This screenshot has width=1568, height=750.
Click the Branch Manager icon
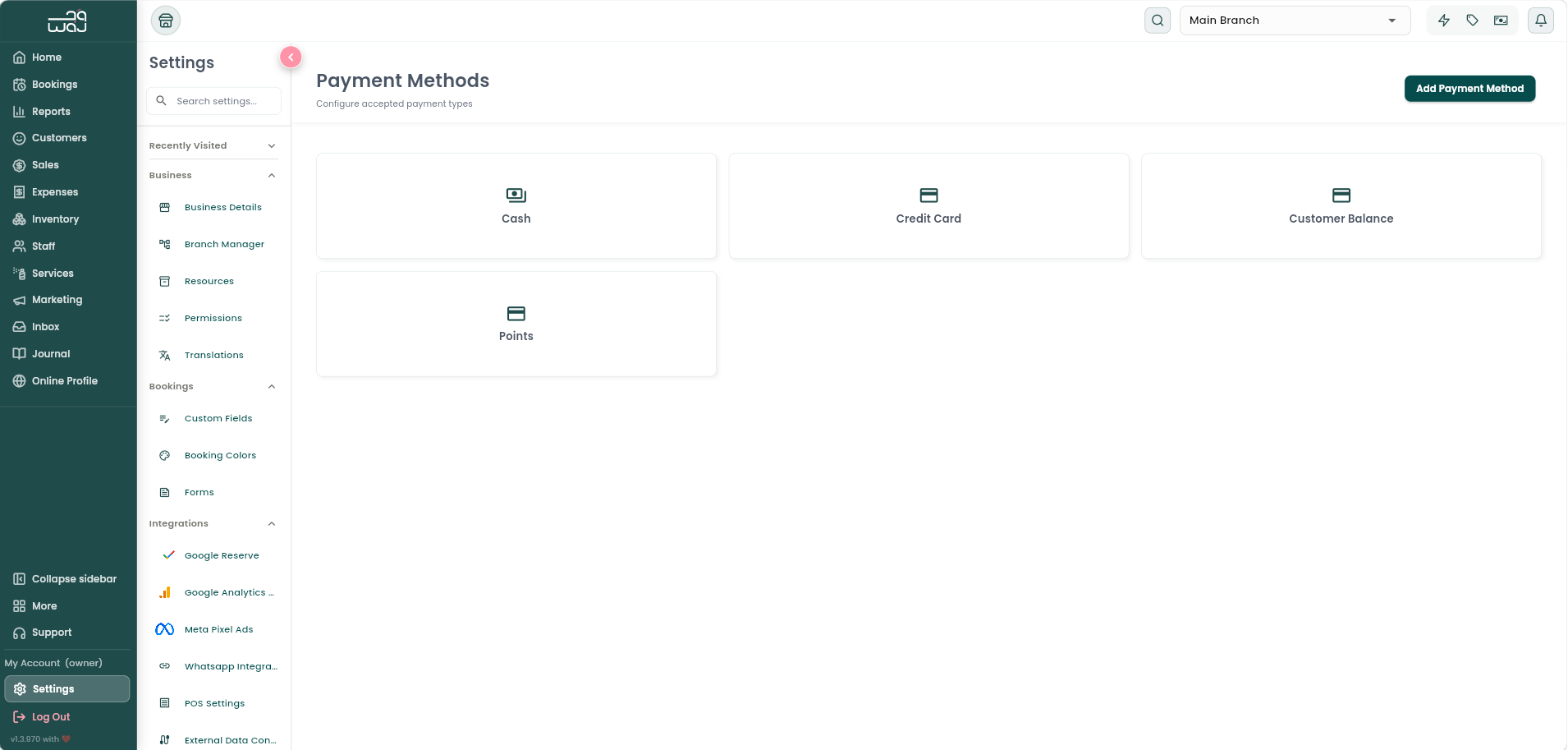[x=165, y=244]
